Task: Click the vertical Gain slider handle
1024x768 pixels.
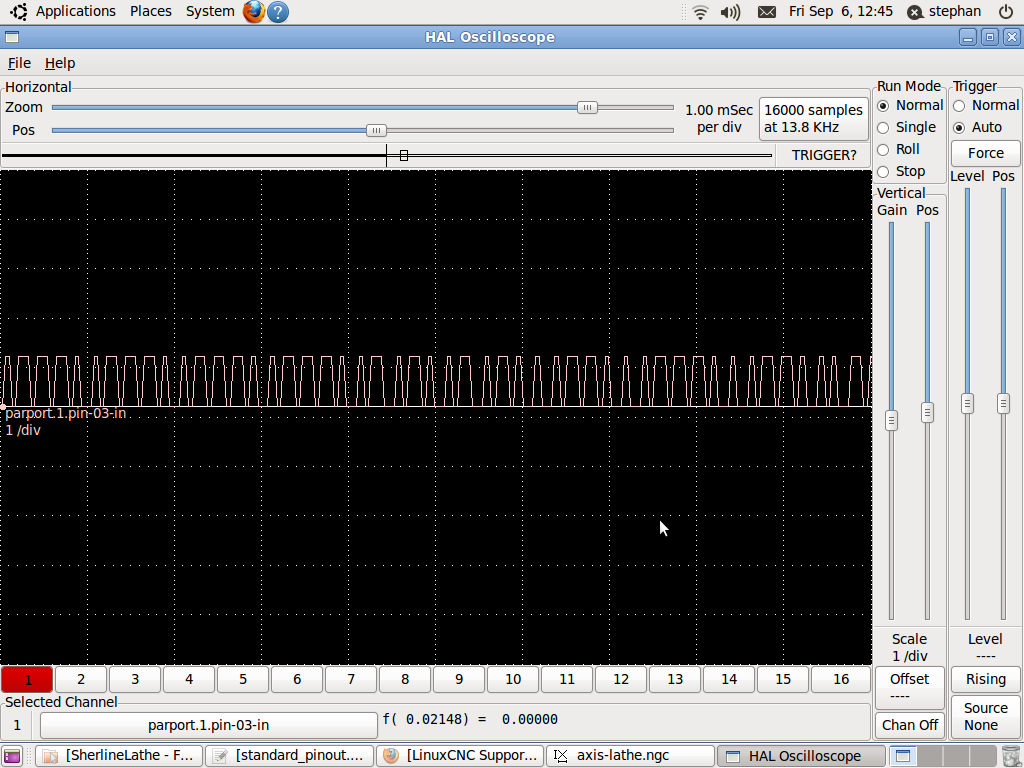Action: pos(891,420)
